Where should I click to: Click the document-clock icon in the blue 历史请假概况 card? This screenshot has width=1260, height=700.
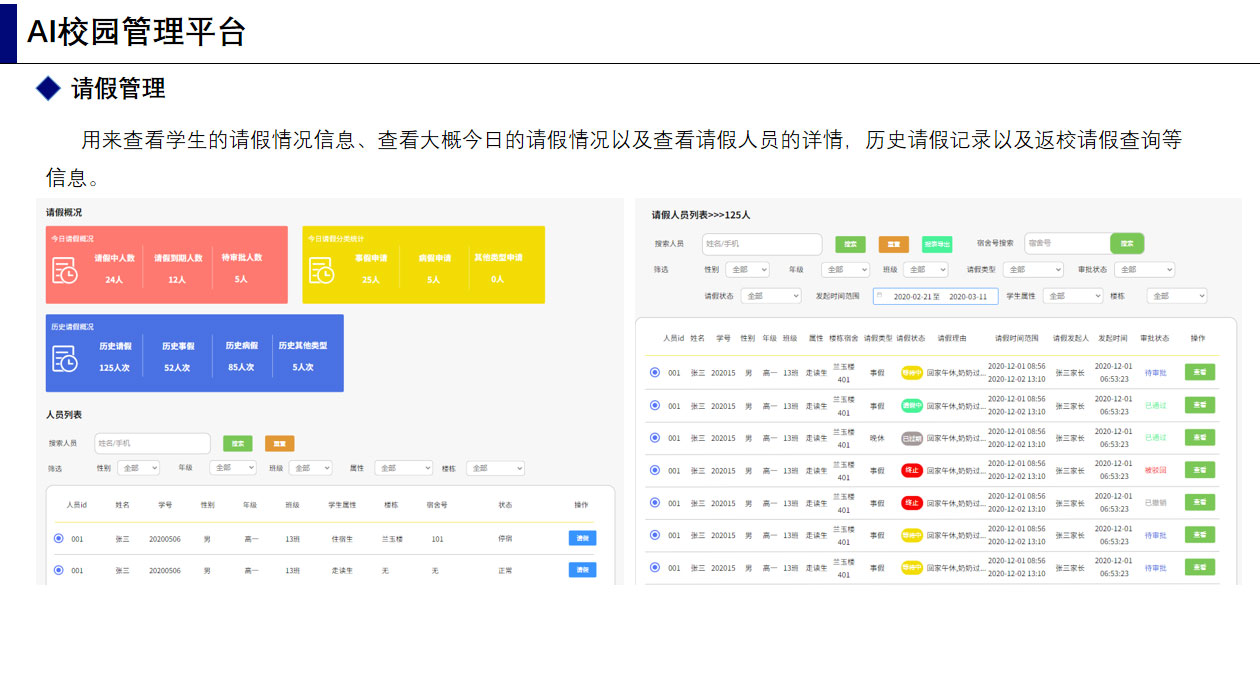tap(65, 358)
